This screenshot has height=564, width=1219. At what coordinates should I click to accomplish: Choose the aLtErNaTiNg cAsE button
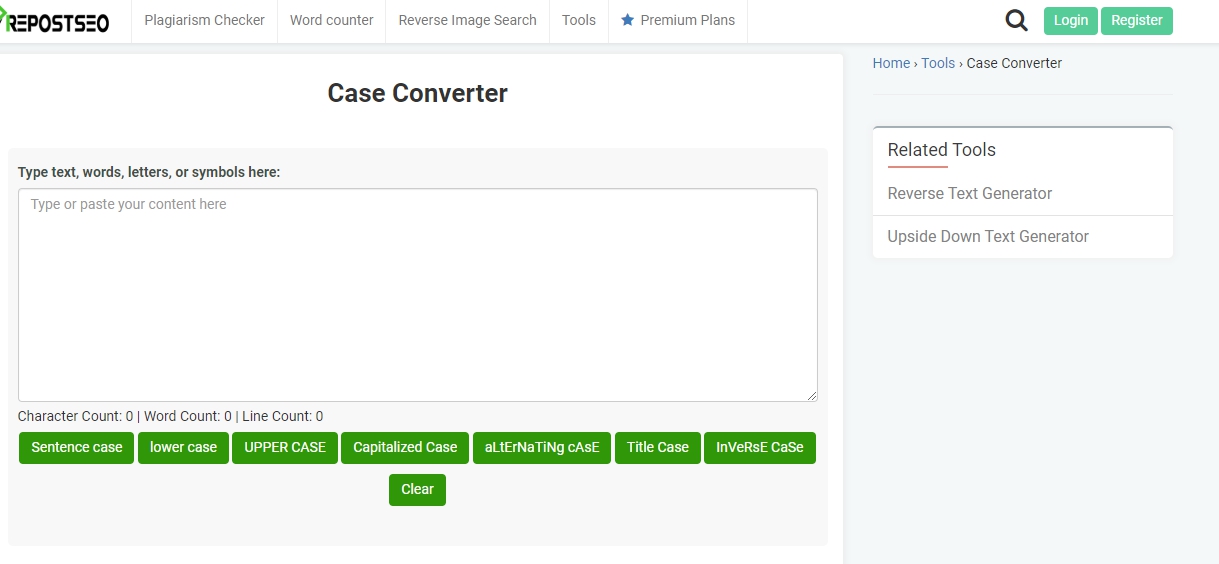[541, 447]
